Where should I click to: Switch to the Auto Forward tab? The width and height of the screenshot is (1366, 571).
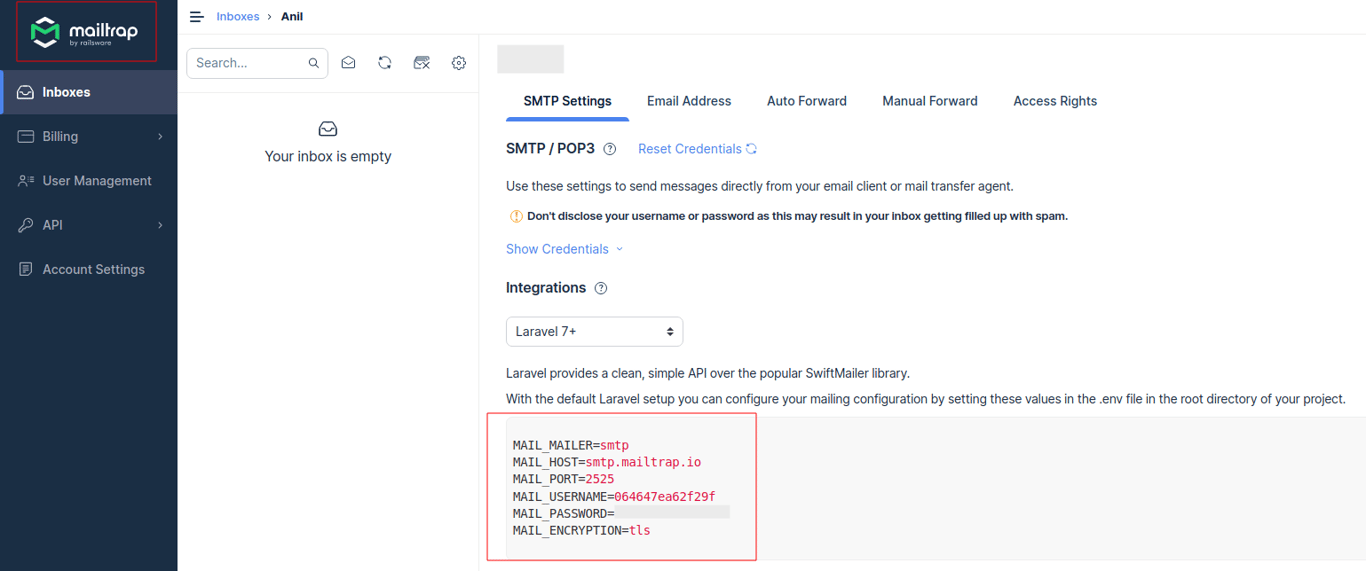tap(806, 101)
